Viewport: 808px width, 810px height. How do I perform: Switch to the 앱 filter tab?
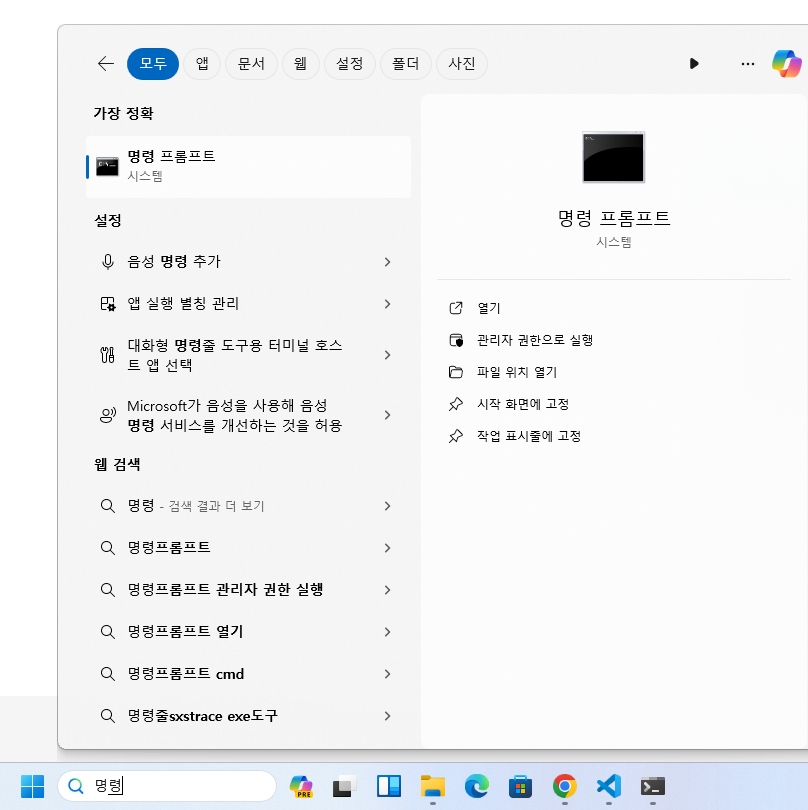point(202,64)
